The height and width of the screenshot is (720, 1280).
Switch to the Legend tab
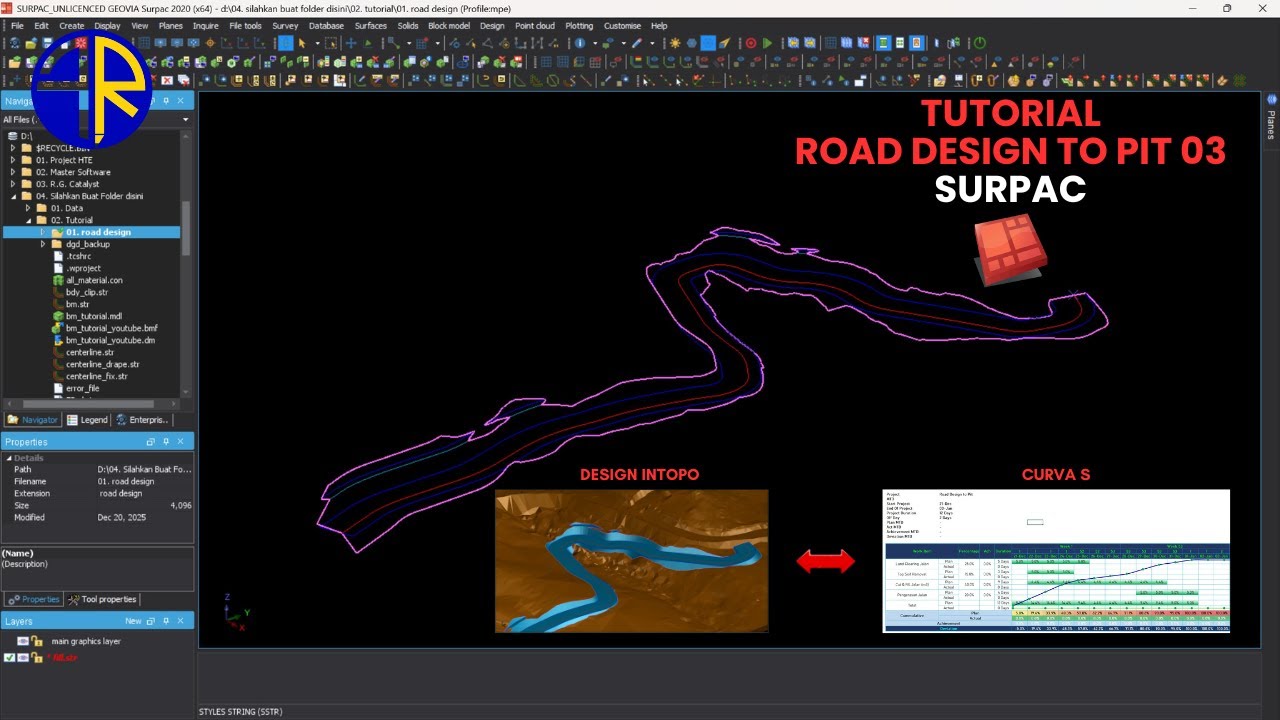87,420
